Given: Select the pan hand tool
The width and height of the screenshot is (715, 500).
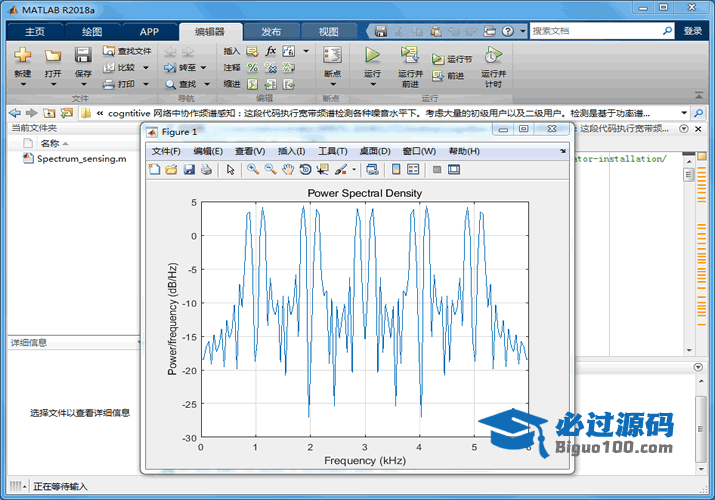Looking at the screenshot, I should [x=288, y=170].
